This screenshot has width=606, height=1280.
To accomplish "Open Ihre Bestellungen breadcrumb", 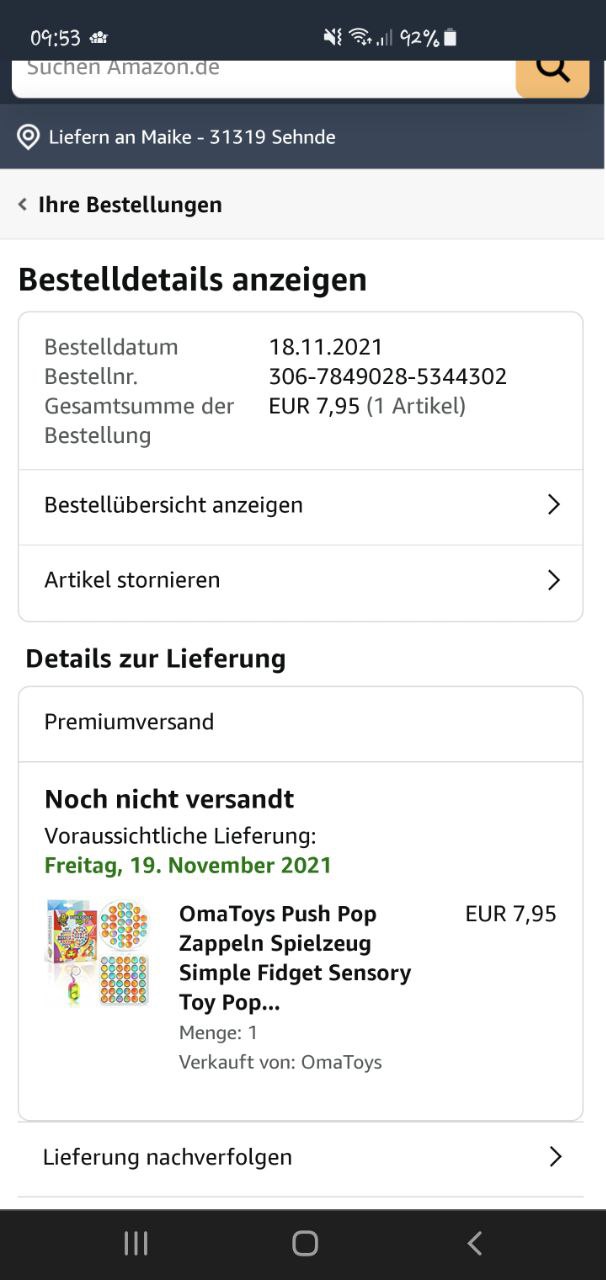I will point(130,205).
